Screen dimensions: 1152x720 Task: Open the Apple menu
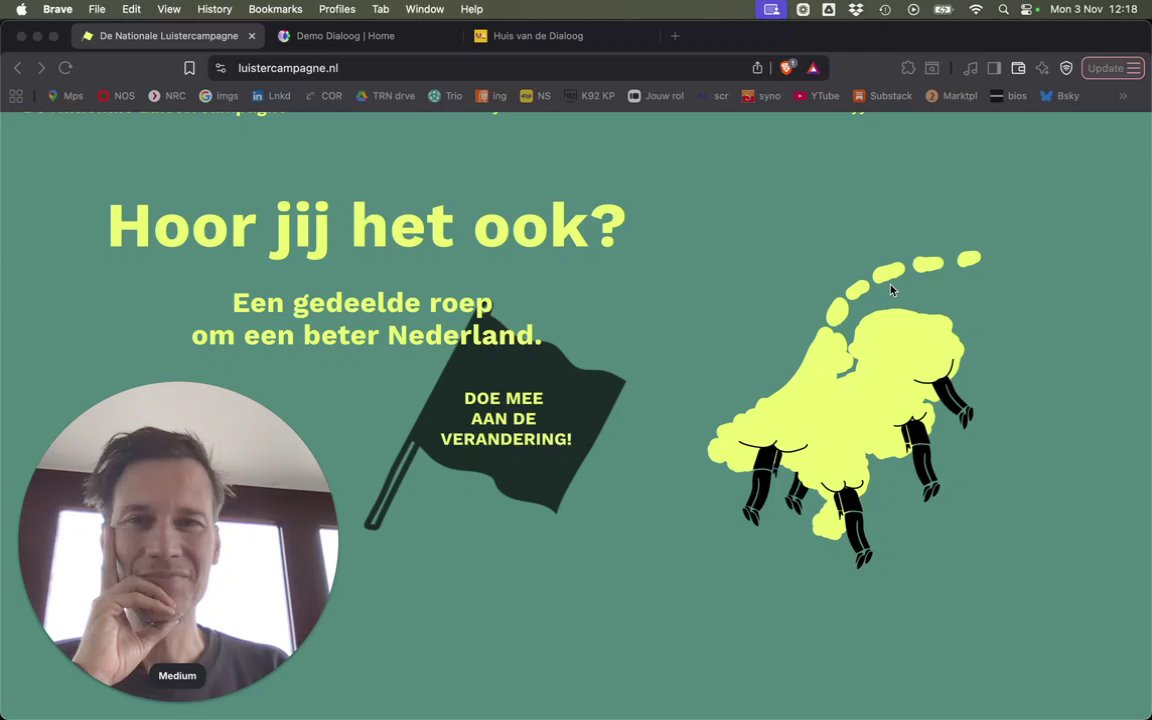coord(21,10)
